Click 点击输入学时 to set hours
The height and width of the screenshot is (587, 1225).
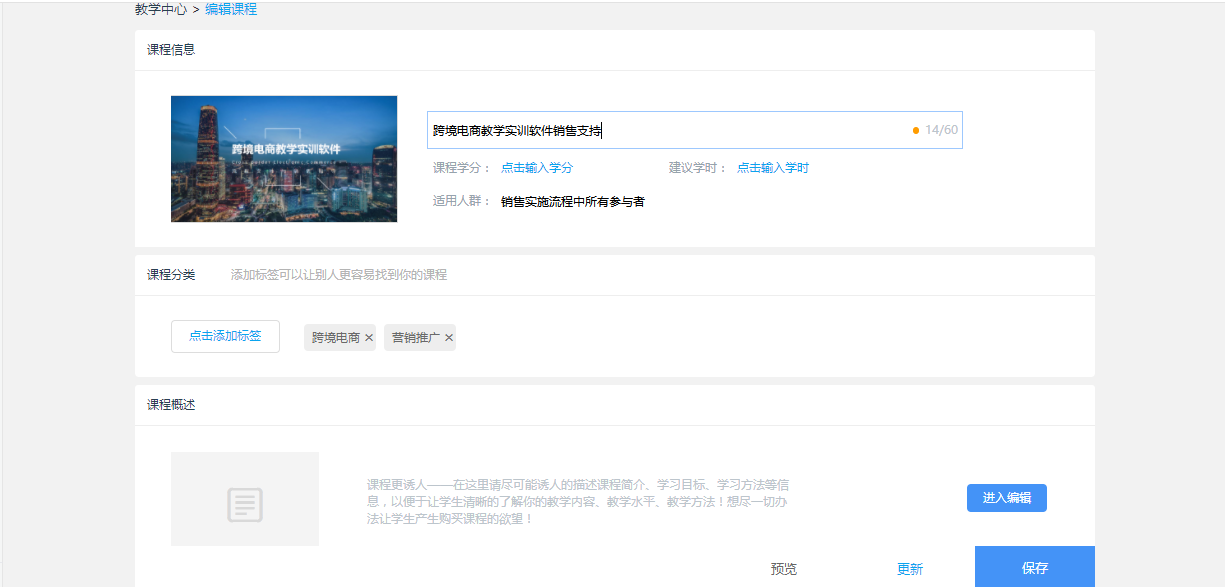click(x=773, y=168)
